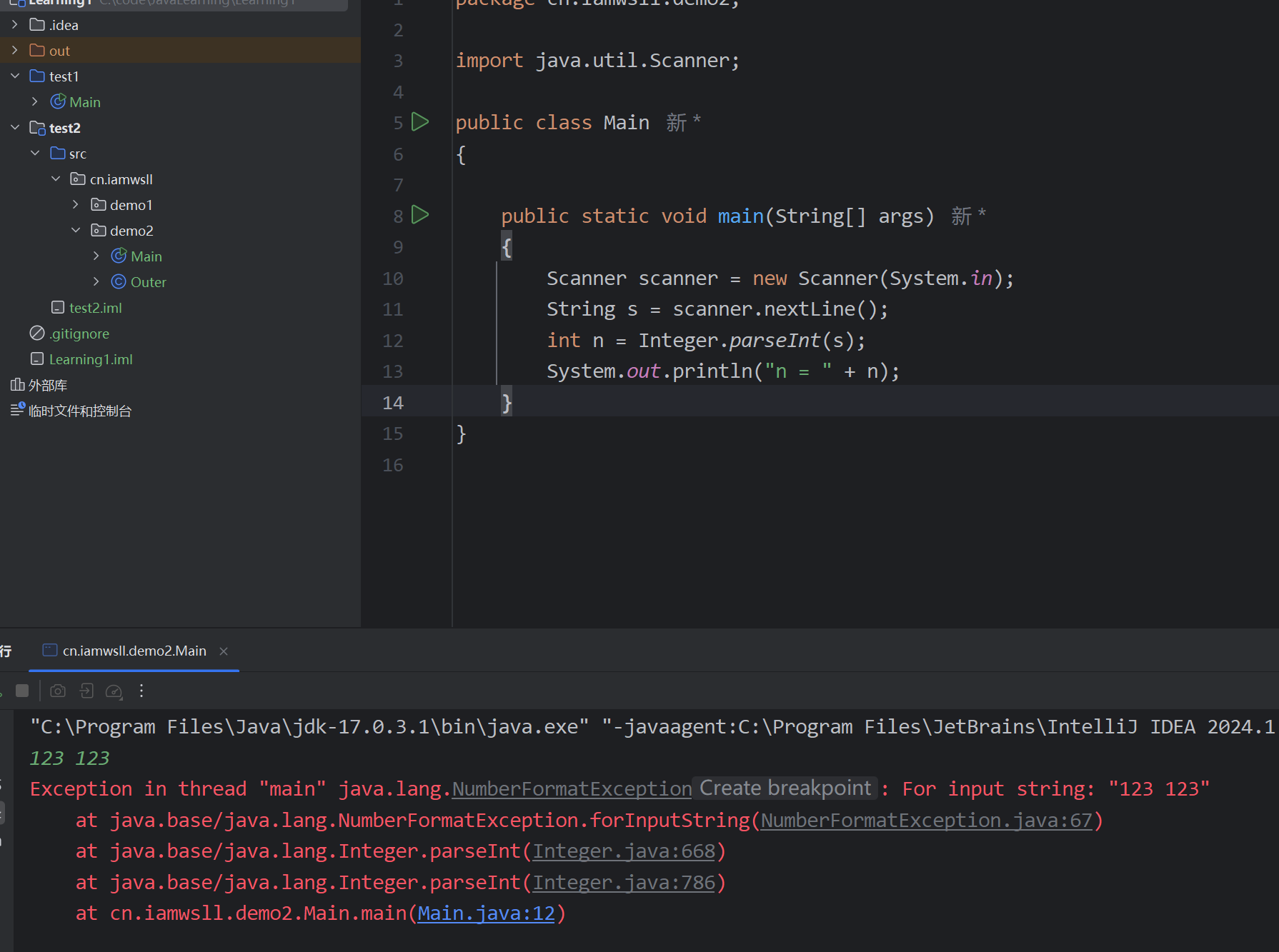Screen dimensions: 1279x952
Task: Select the cn.iamwsll.demo2.Main run tab
Action: (x=134, y=651)
